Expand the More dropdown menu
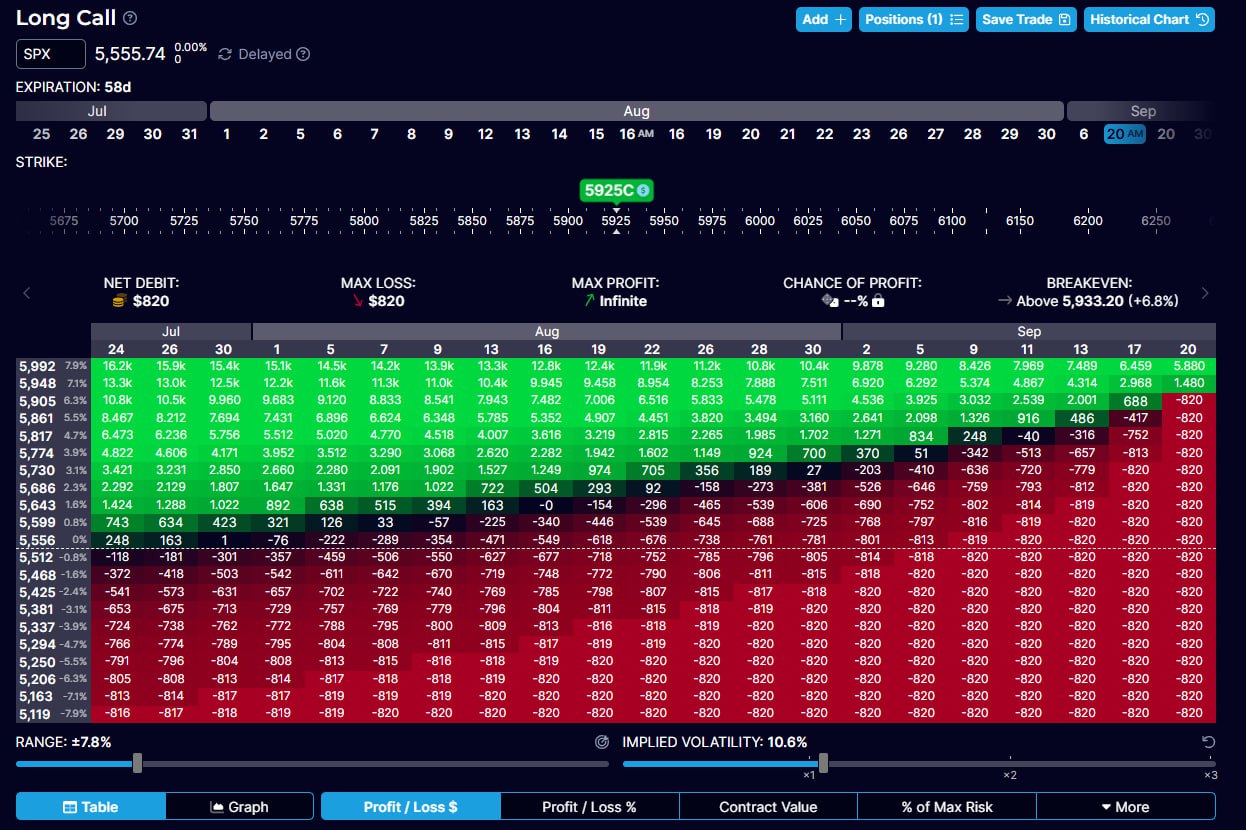 [x=1125, y=806]
